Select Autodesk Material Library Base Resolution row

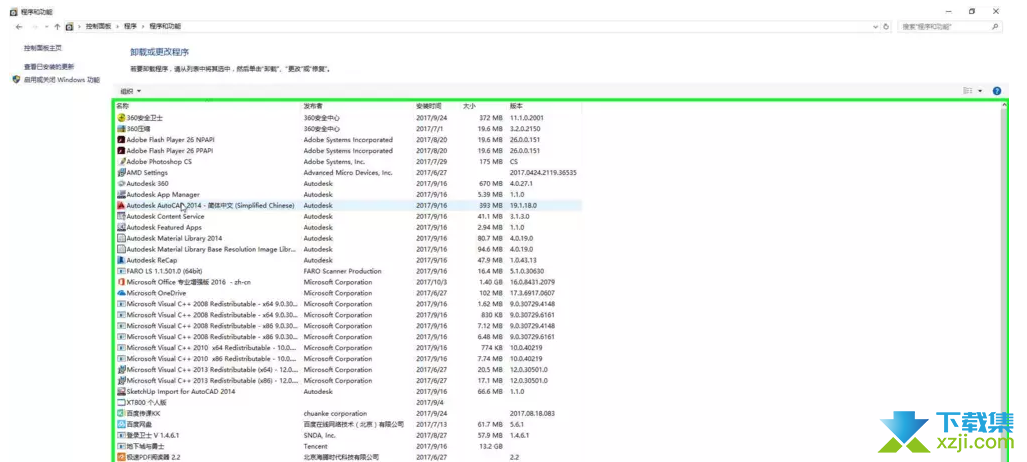[x=348, y=249]
